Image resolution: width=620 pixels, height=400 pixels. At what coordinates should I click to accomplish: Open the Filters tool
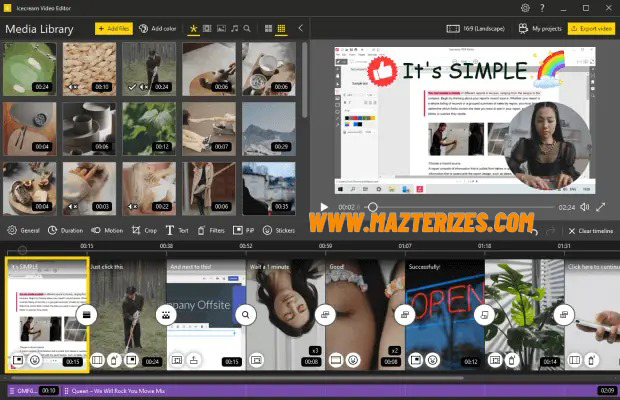[211, 230]
